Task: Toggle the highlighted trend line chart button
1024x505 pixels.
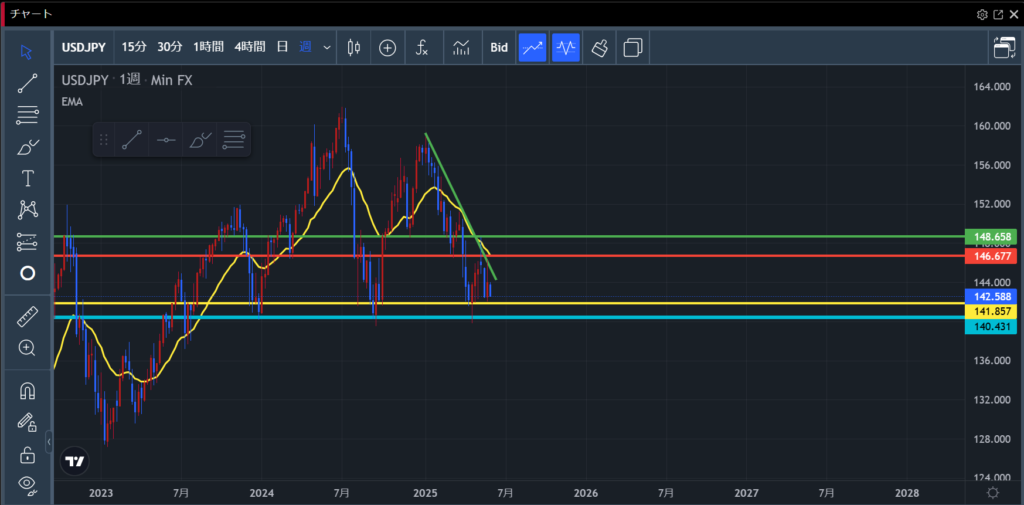Action: [x=532, y=48]
